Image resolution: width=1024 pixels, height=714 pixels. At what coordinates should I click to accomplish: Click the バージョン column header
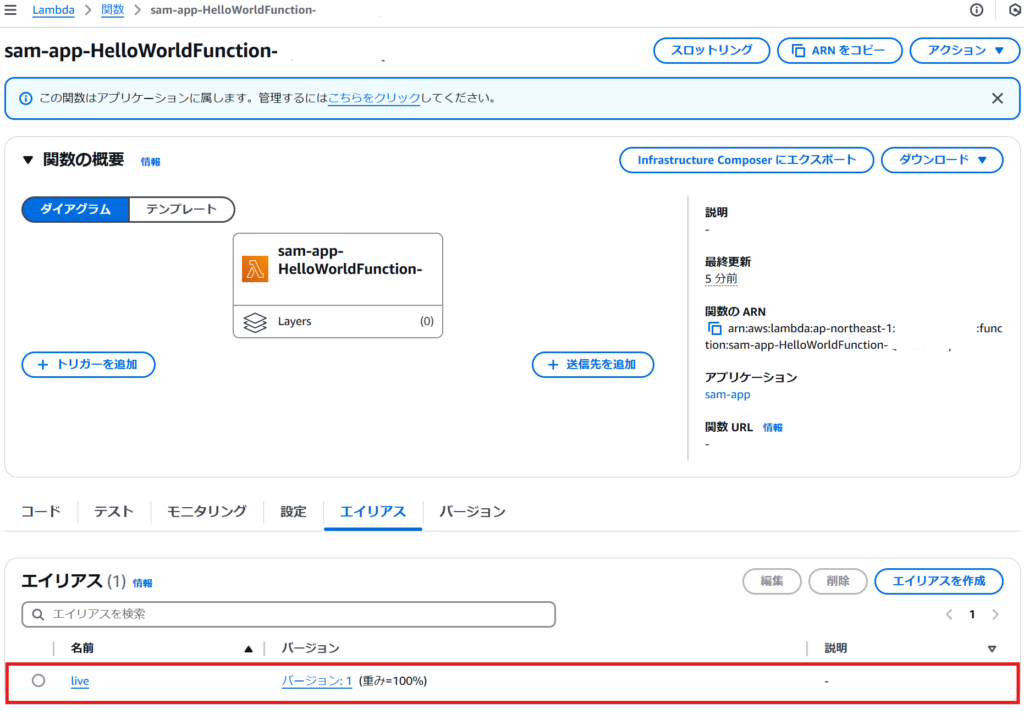(311, 648)
